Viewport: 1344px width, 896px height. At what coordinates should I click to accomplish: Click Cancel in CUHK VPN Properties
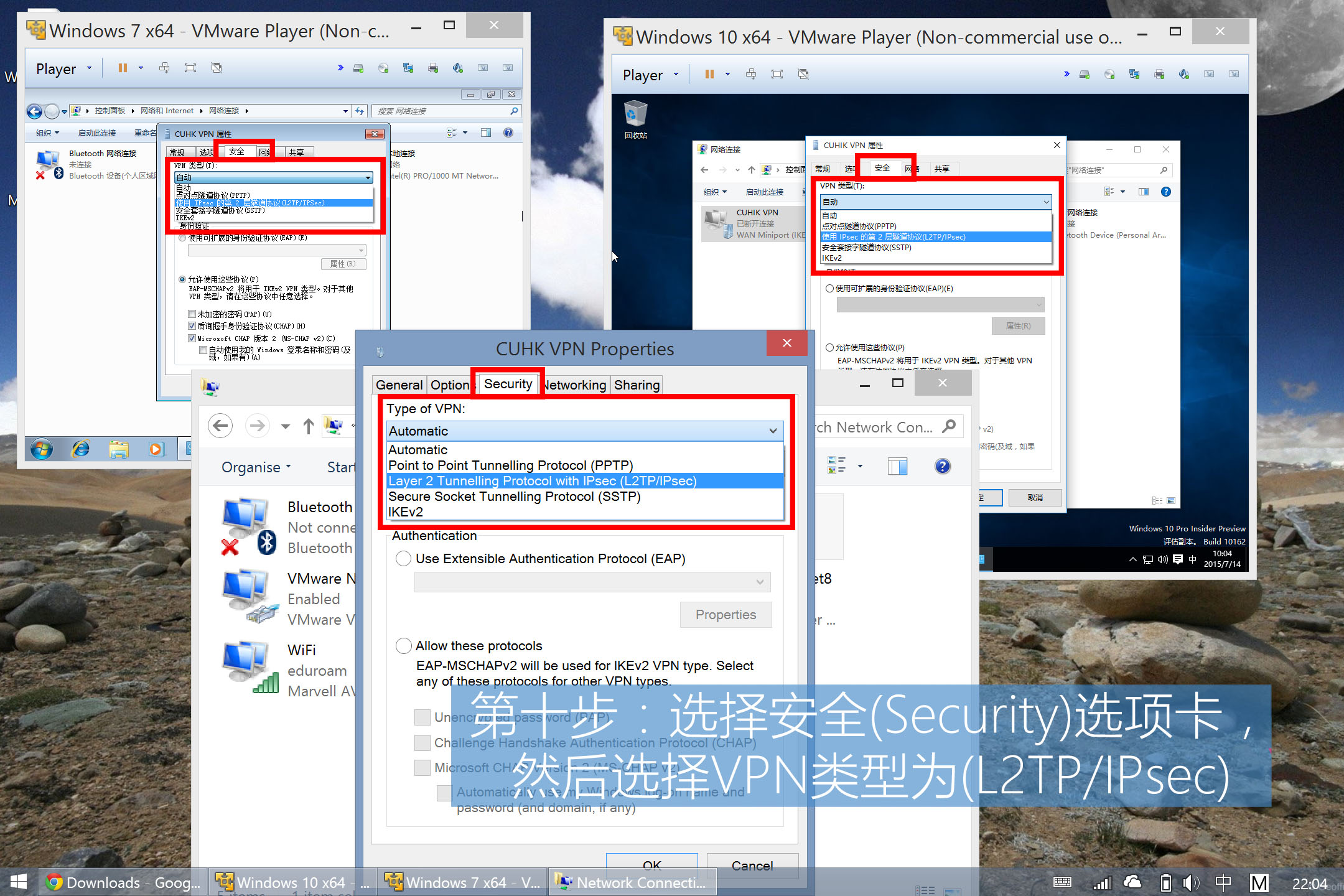pyautogui.click(x=752, y=866)
